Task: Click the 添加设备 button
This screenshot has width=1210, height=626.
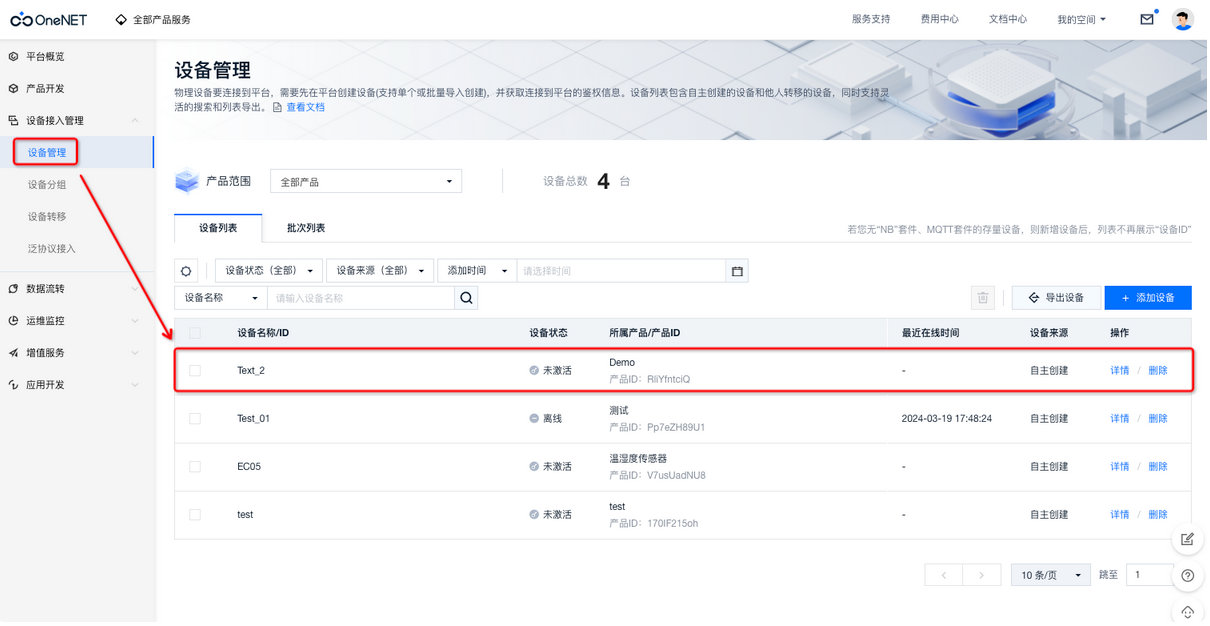Action: pos(1147,298)
